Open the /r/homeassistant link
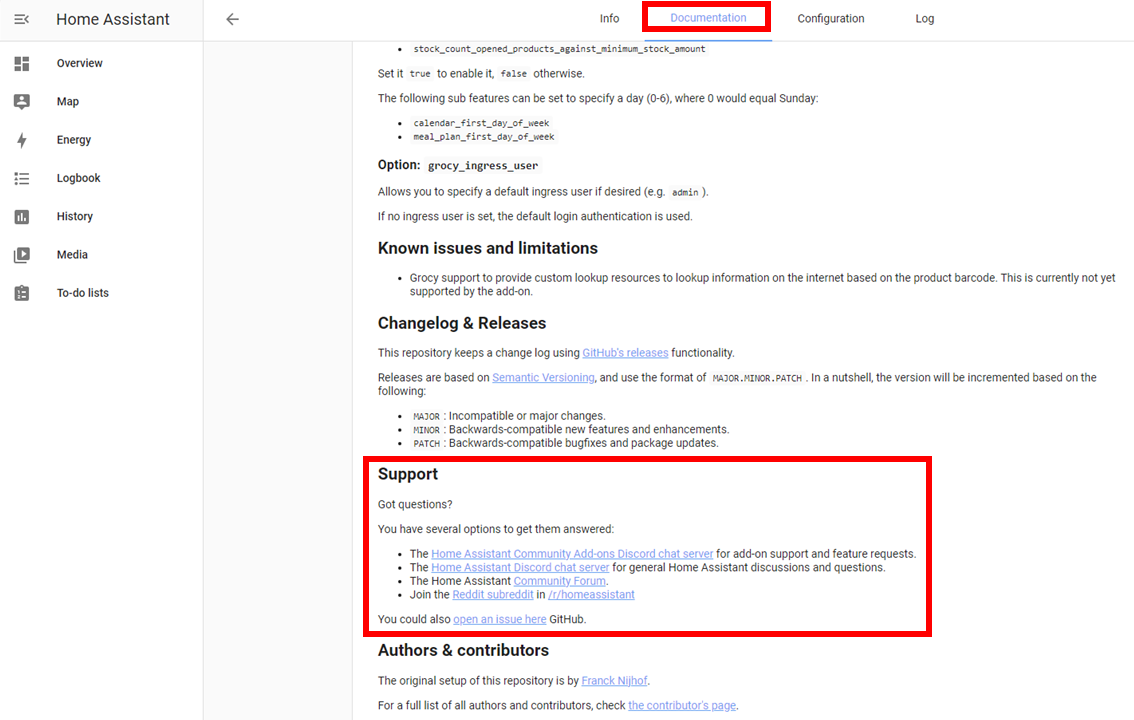The image size is (1134, 720). pyautogui.click(x=591, y=595)
